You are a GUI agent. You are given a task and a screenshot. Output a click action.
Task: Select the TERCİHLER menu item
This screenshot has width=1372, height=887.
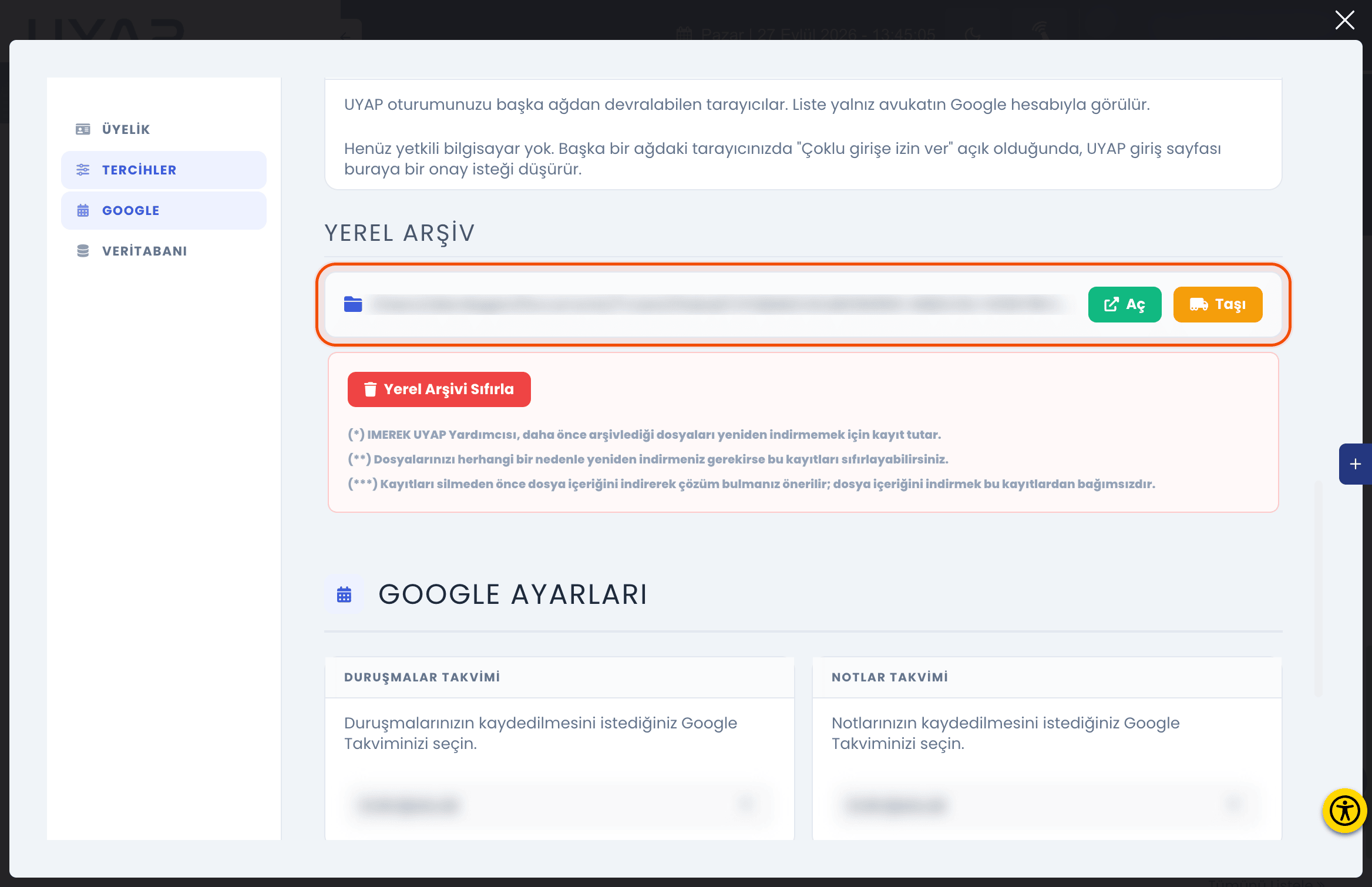click(x=164, y=170)
